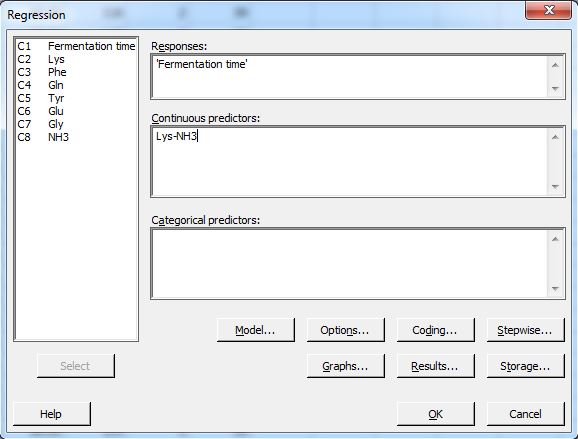Open the Results settings
Image resolution: width=578 pixels, height=439 pixels.
click(x=435, y=366)
